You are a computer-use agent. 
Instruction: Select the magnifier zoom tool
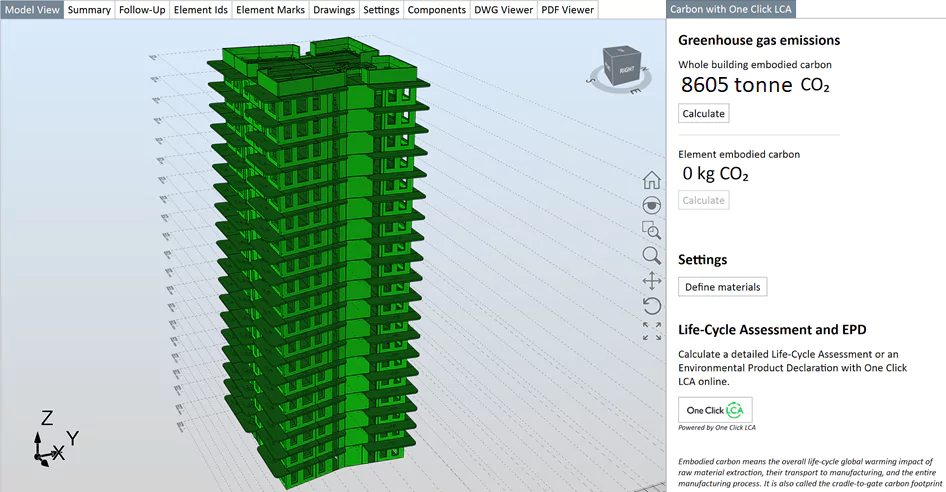pos(652,255)
